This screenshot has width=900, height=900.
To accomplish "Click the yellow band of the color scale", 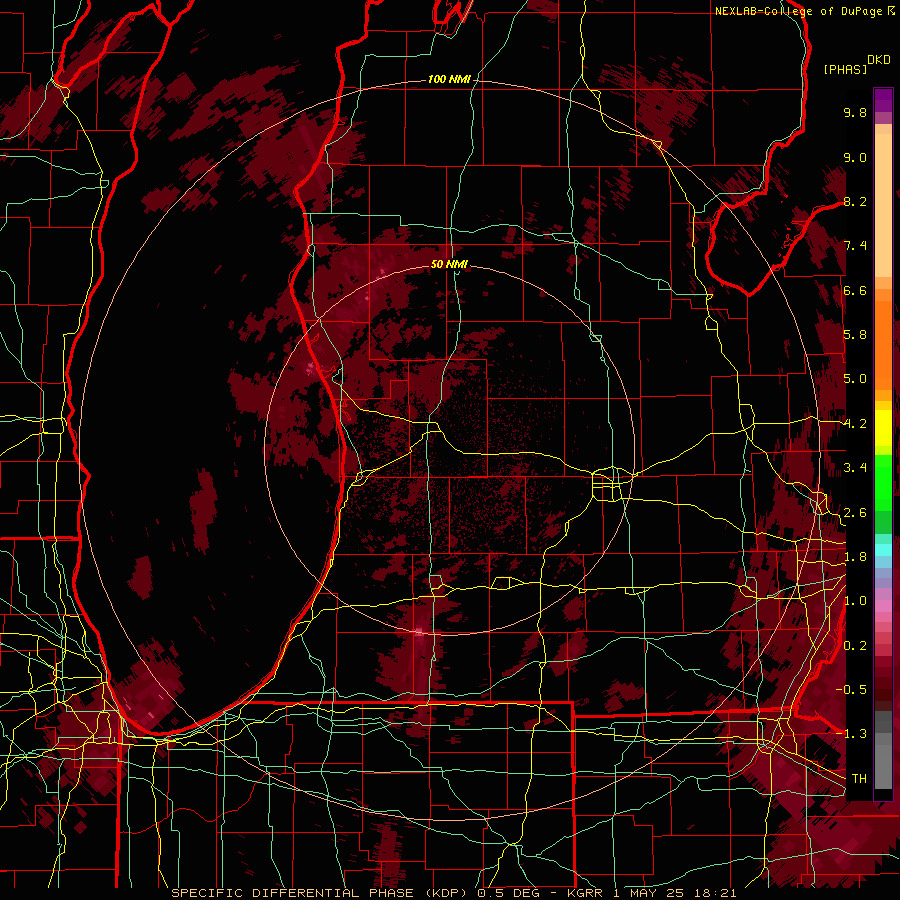I will tap(883, 428).
